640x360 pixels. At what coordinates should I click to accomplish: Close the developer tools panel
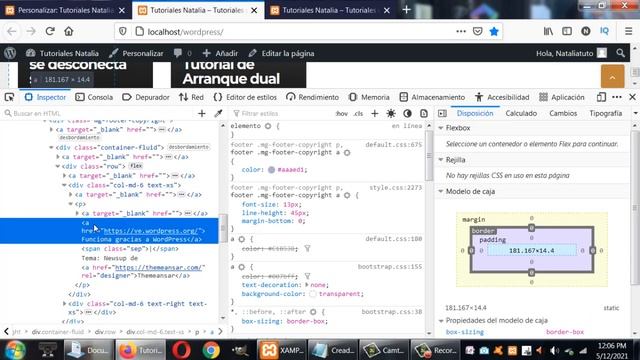click(632, 97)
